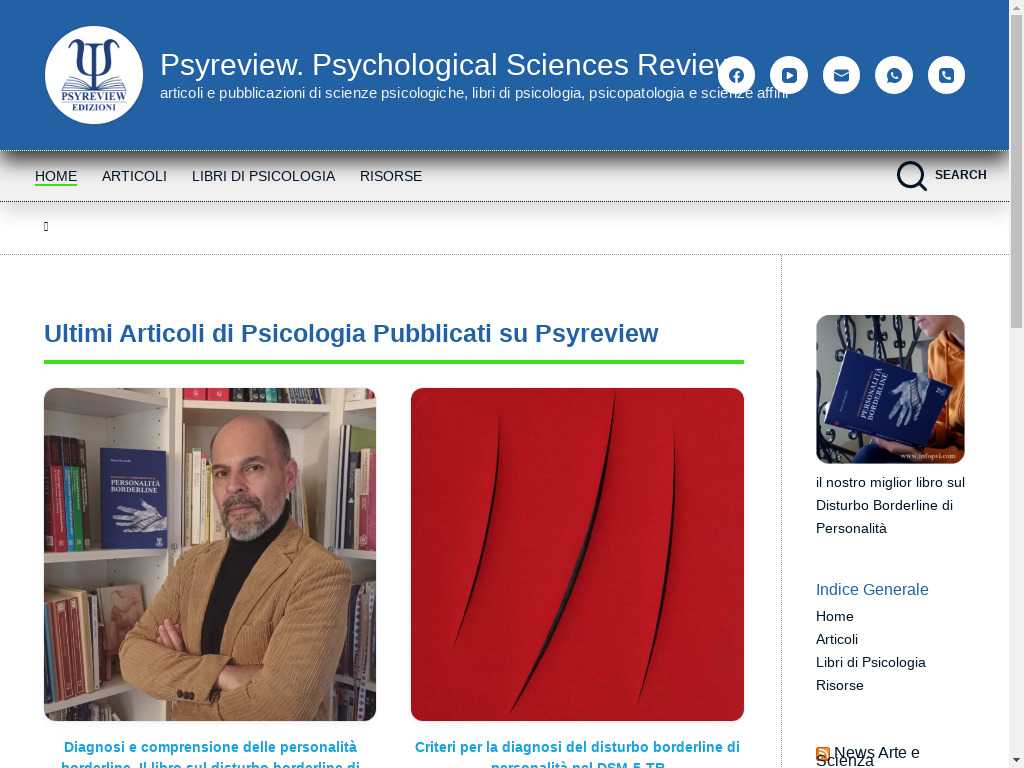Viewport: 1024px width, 768px height.
Task: Click the phone call icon
Action: coord(946,75)
